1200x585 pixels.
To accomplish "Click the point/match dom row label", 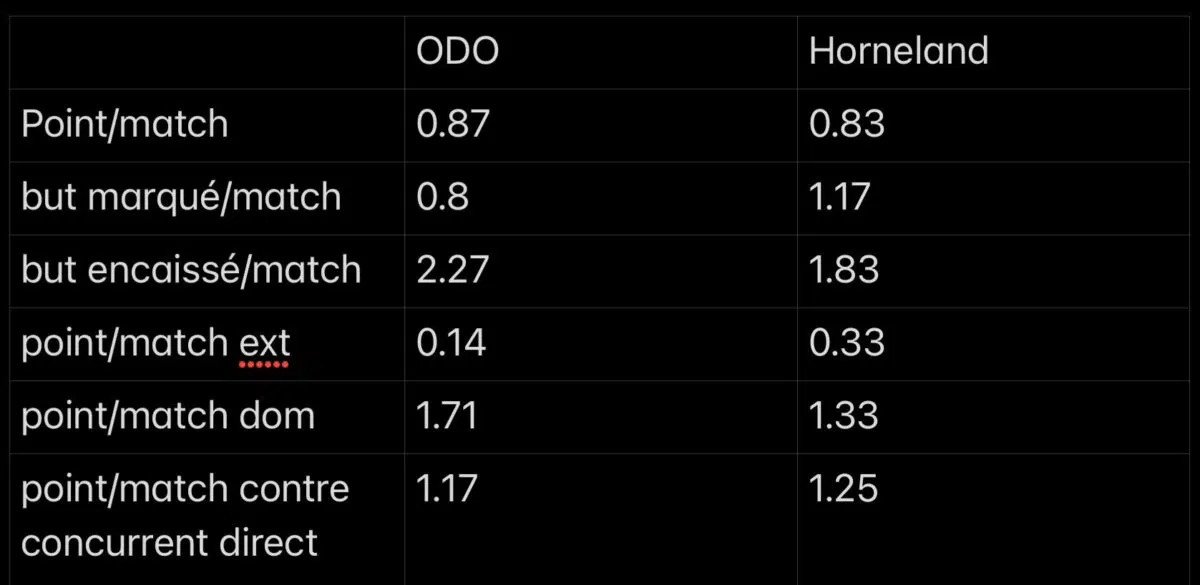I will coord(168,416).
